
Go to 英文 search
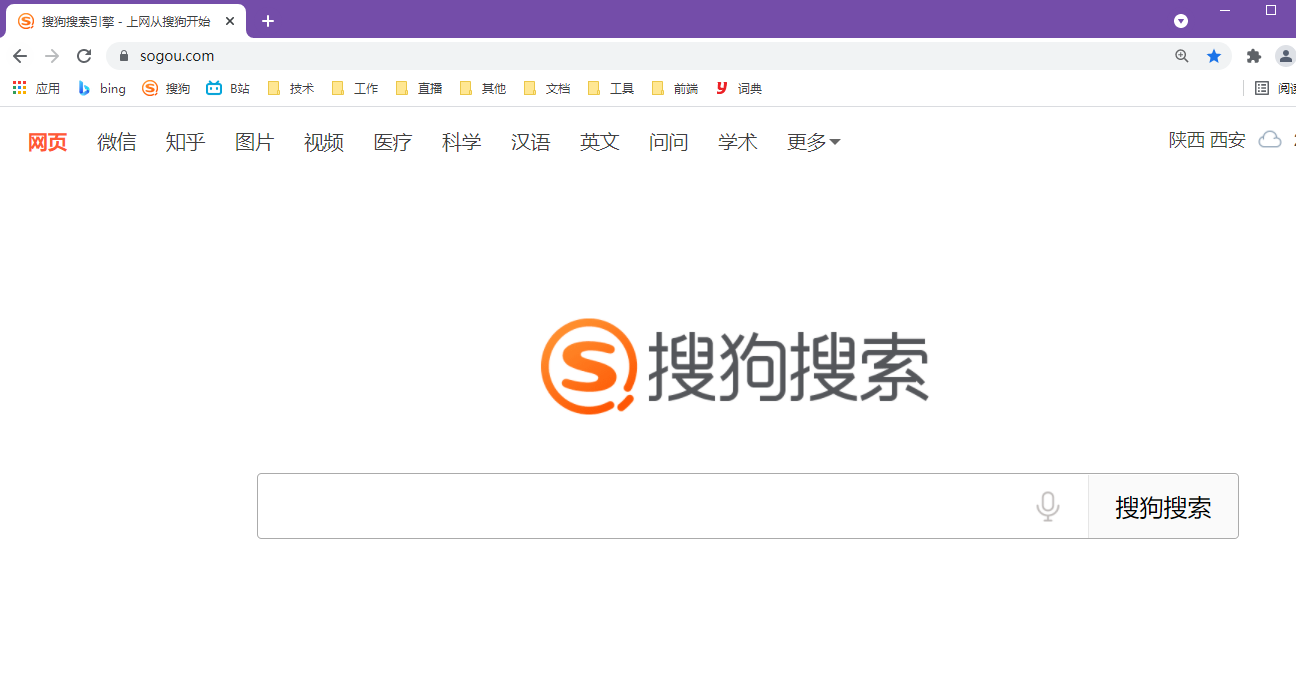tap(599, 142)
